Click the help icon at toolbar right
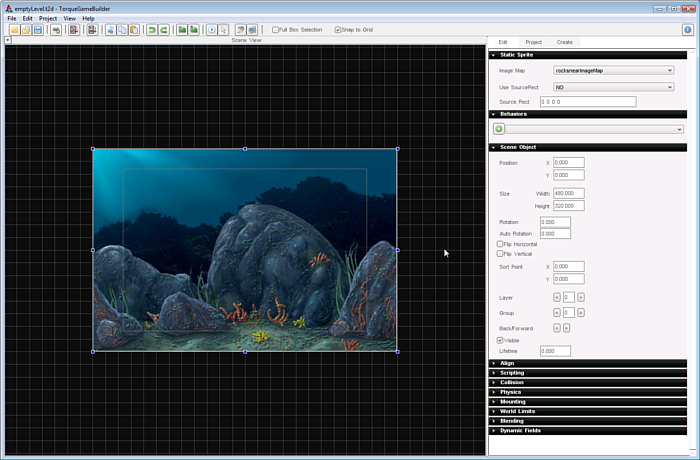Viewport: 700px width, 460px height. coord(688,30)
